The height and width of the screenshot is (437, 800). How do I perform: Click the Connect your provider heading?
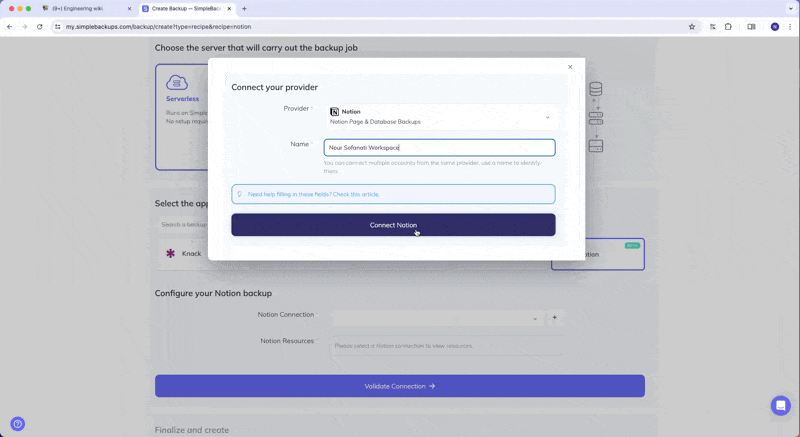point(274,87)
